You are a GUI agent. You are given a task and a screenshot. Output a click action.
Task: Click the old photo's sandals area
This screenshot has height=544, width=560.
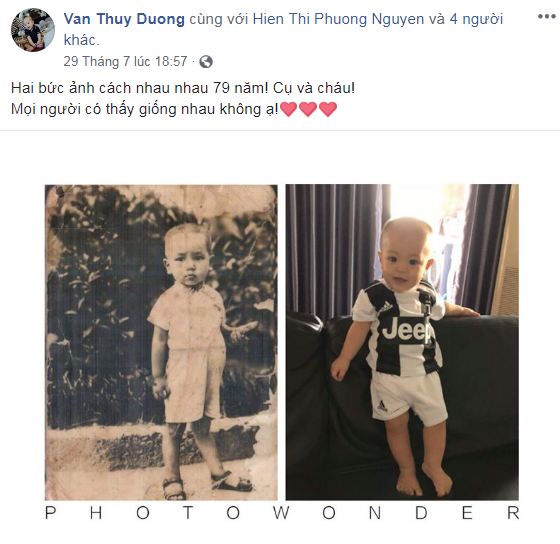pos(207,486)
